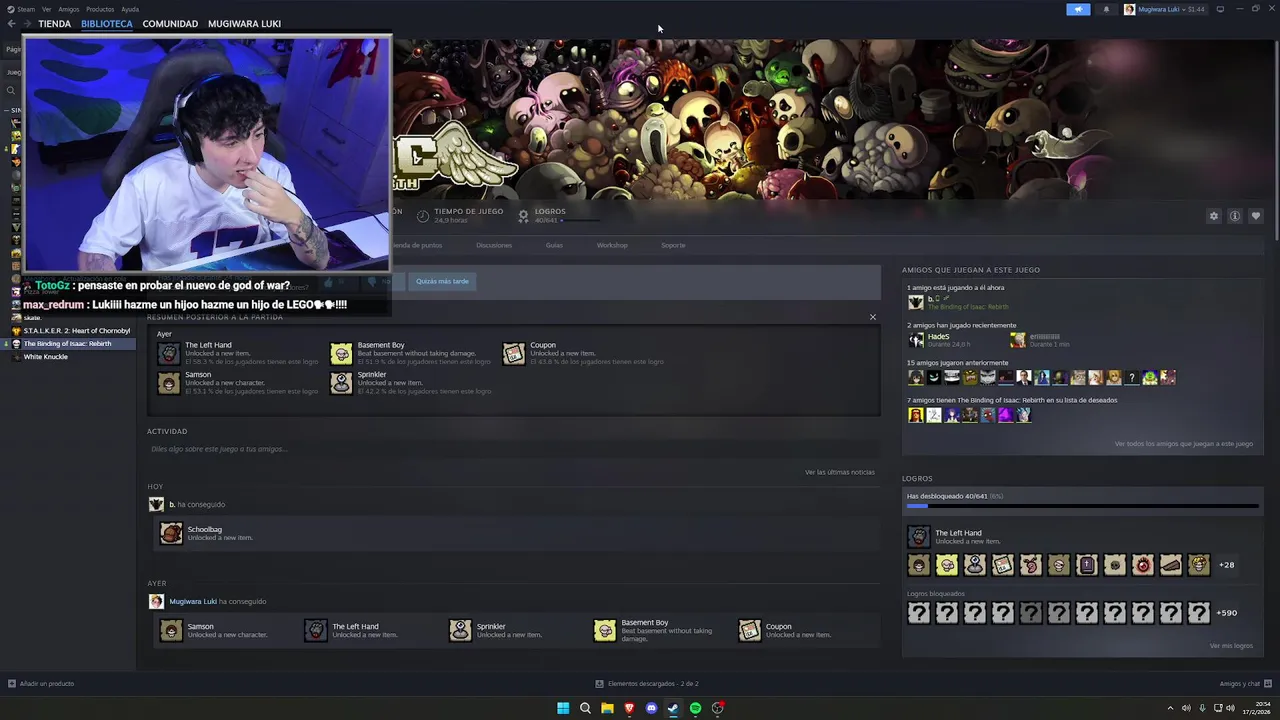The width and height of the screenshot is (1280, 720).
Task: Open the notifications bell
Action: [1106, 9]
